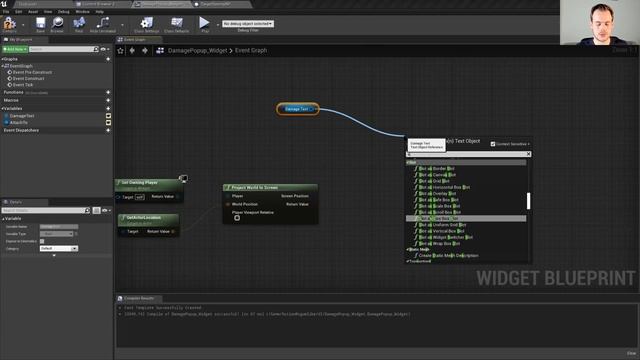Toggle DamageText variable visibility eye
The height and width of the screenshot is (360, 640).
click(x=108, y=116)
